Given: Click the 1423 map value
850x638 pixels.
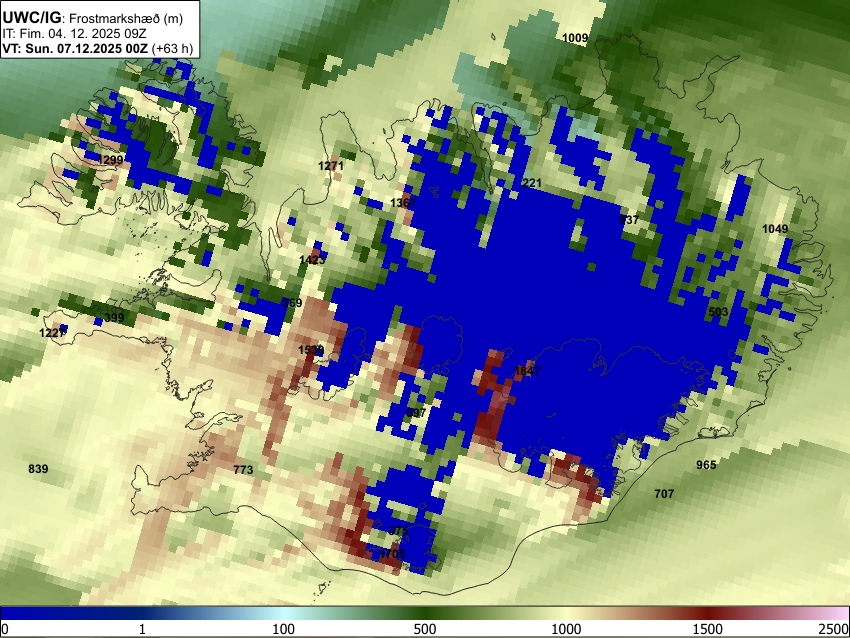Looking at the screenshot, I should pos(312,260).
